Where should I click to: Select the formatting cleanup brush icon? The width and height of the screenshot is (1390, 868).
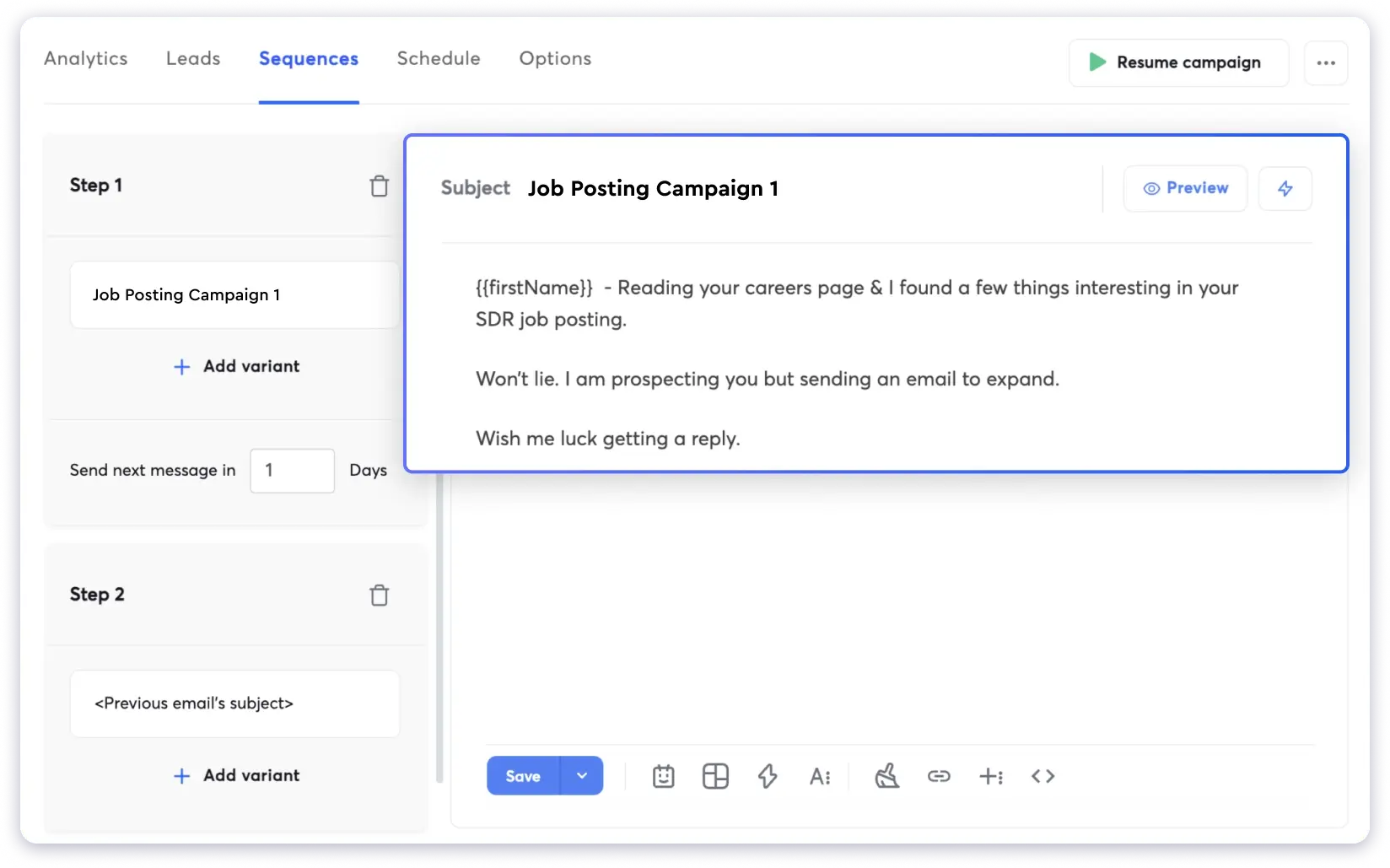pyautogui.click(x=886, y=776)
